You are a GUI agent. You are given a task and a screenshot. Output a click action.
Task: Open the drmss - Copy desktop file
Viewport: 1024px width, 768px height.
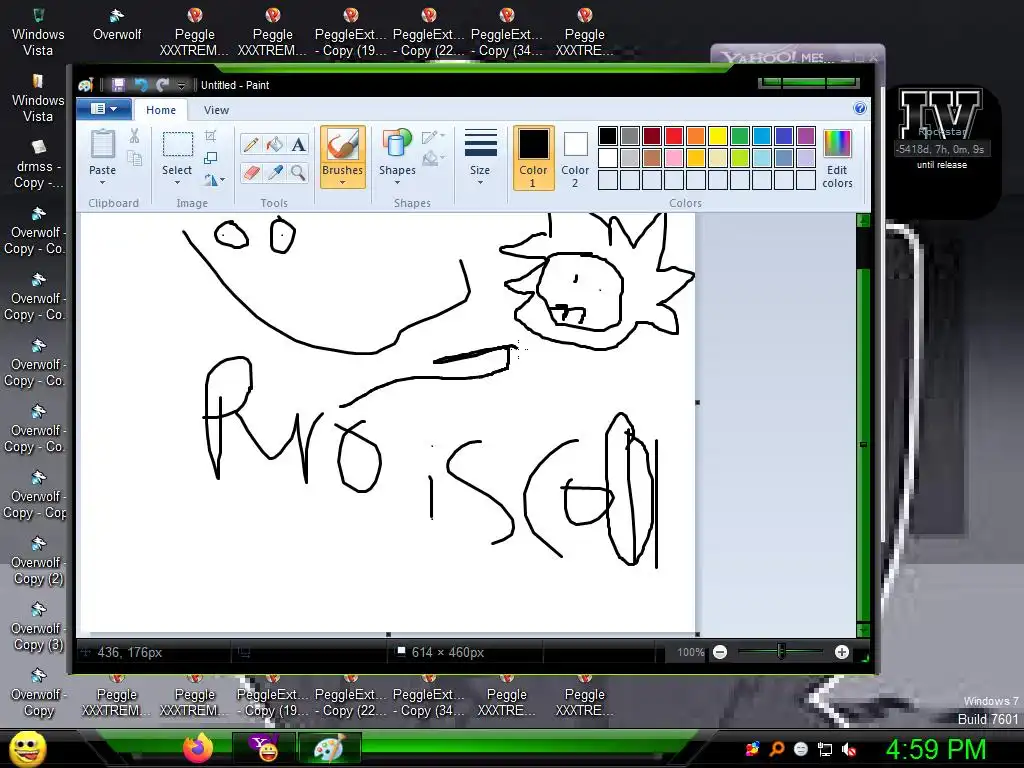click(38, 165)
